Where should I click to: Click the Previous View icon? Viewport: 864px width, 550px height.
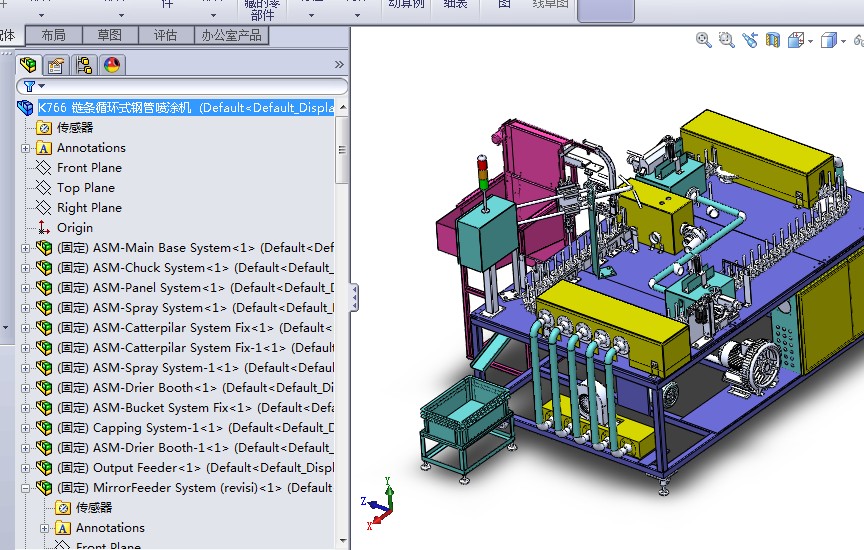tap(750, 40)
